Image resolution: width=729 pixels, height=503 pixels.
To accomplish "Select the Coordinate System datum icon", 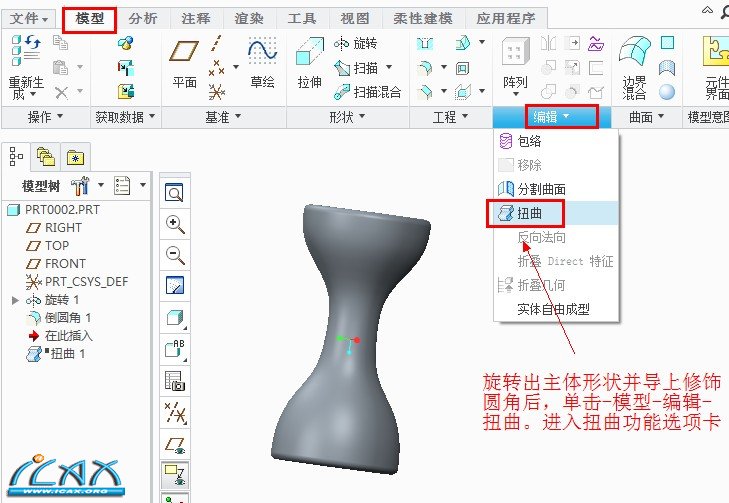I will [216, 92].
